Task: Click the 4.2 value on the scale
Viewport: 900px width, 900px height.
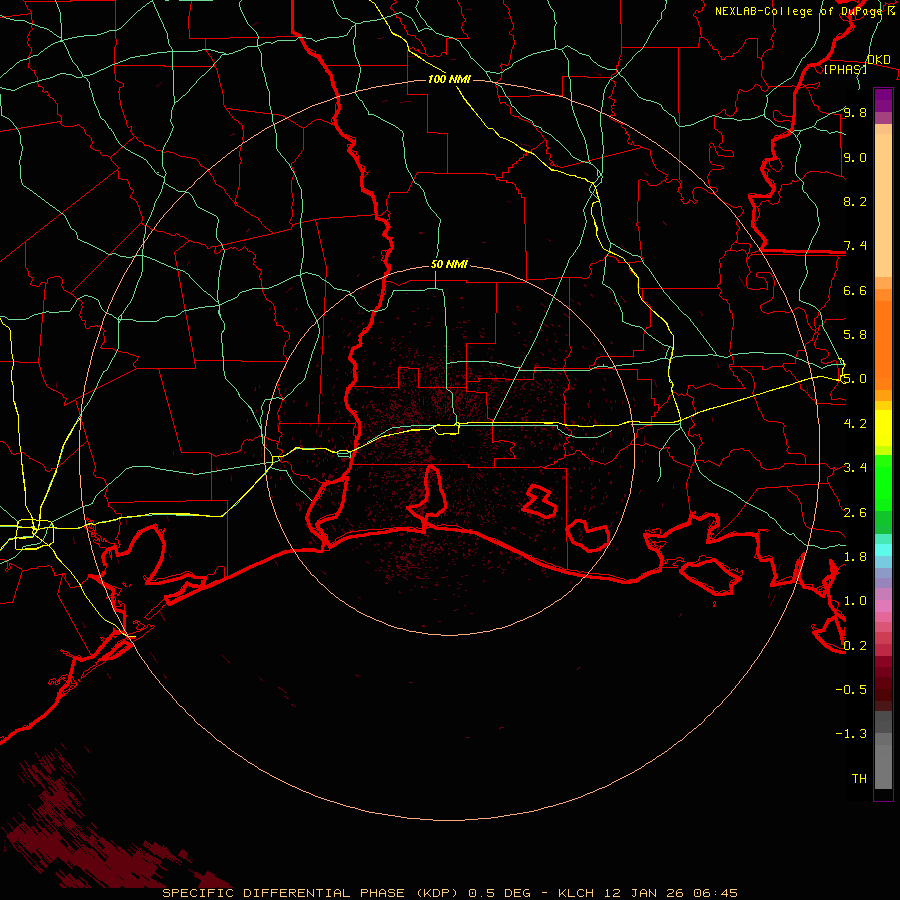Action: 855,424
